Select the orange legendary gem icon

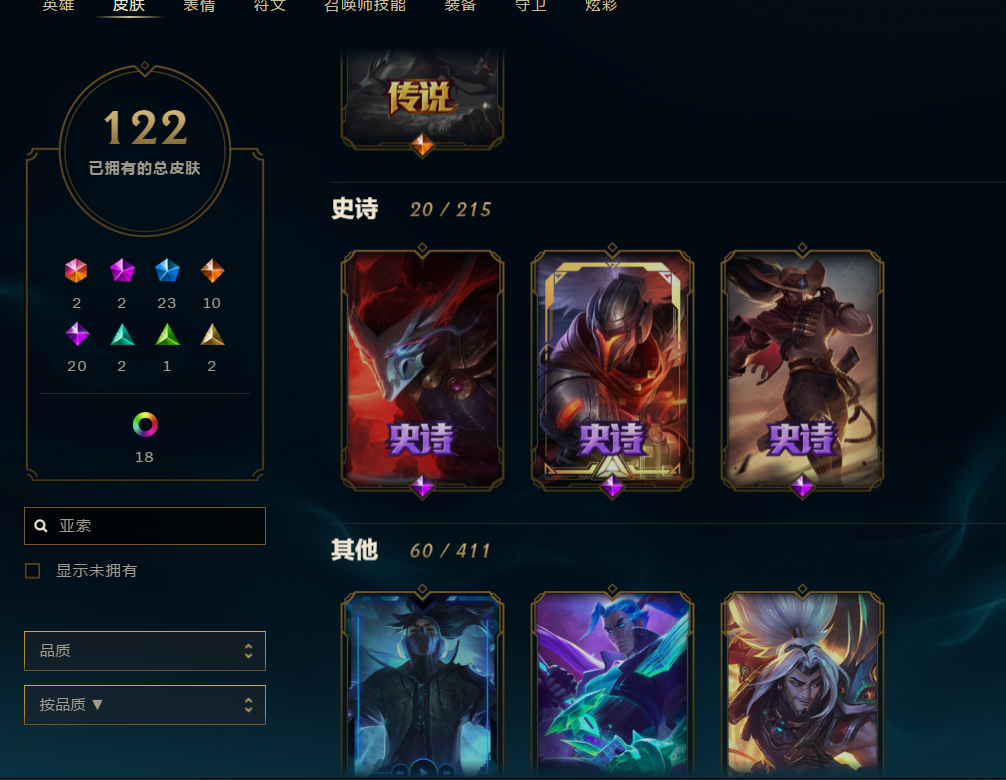point(212,271)
